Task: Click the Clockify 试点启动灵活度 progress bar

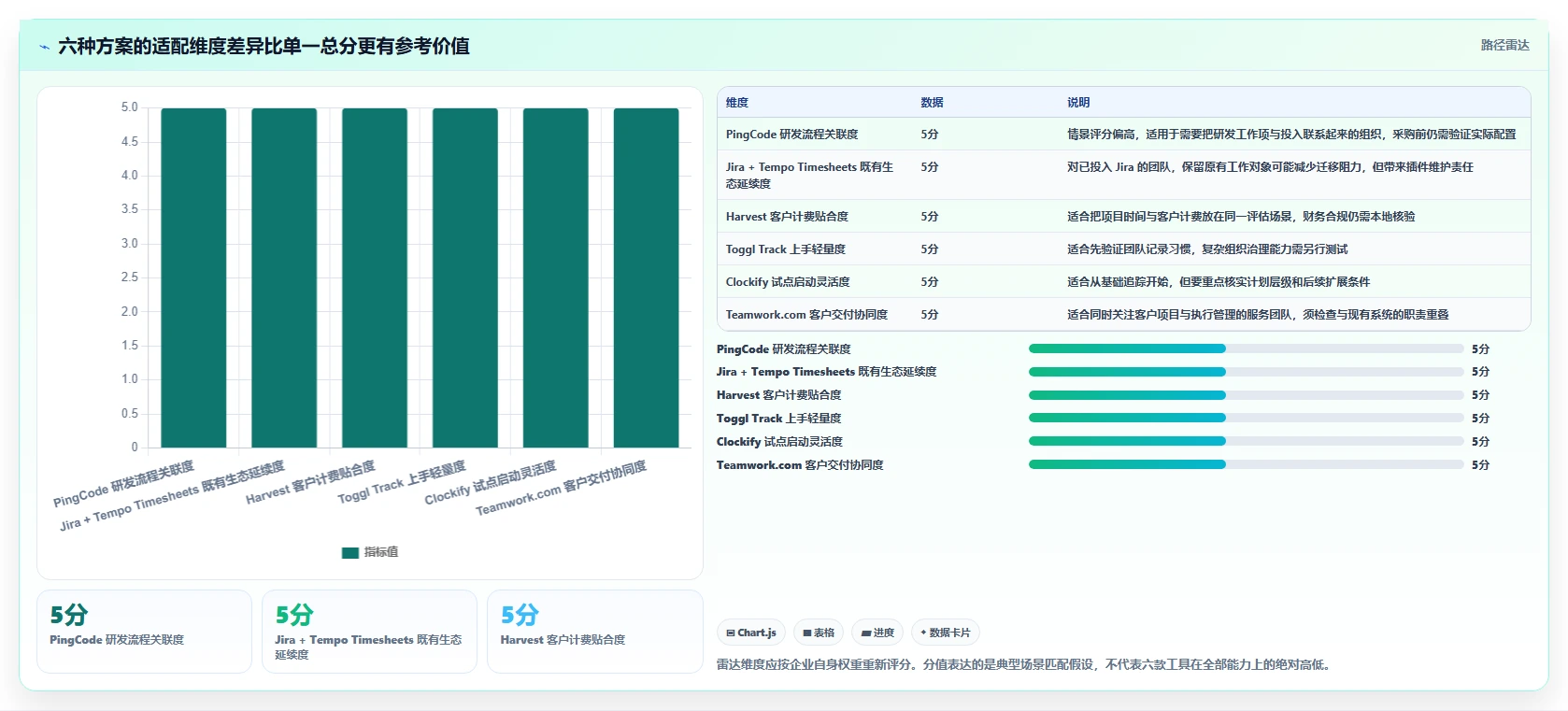Action: tap(1246, 441)
